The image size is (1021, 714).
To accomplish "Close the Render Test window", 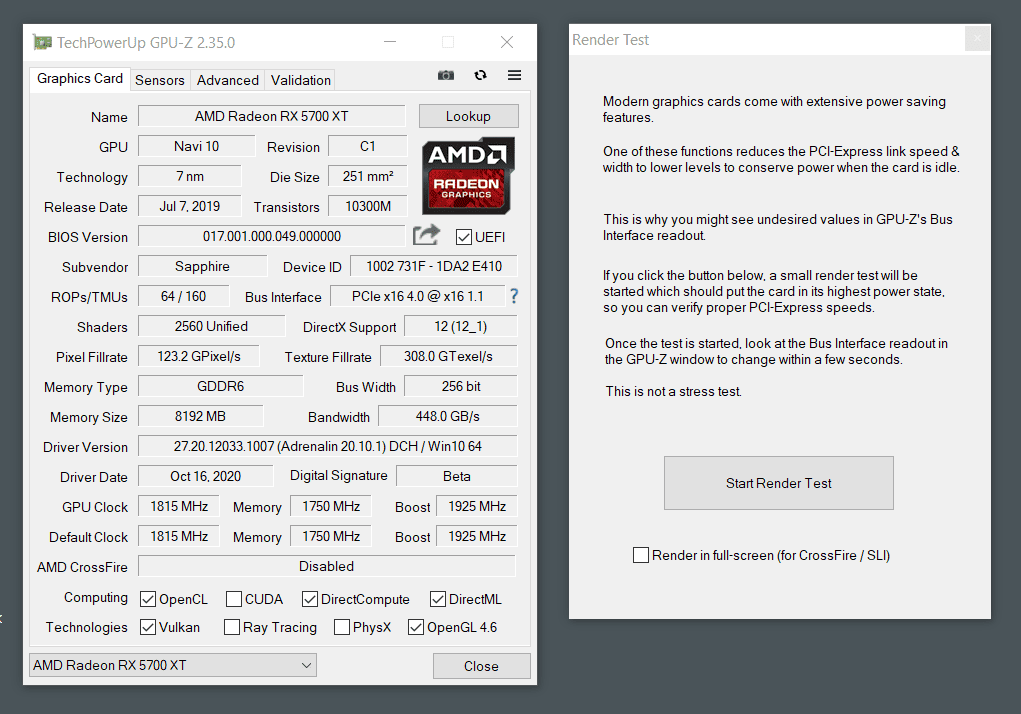I will point(977,39).
